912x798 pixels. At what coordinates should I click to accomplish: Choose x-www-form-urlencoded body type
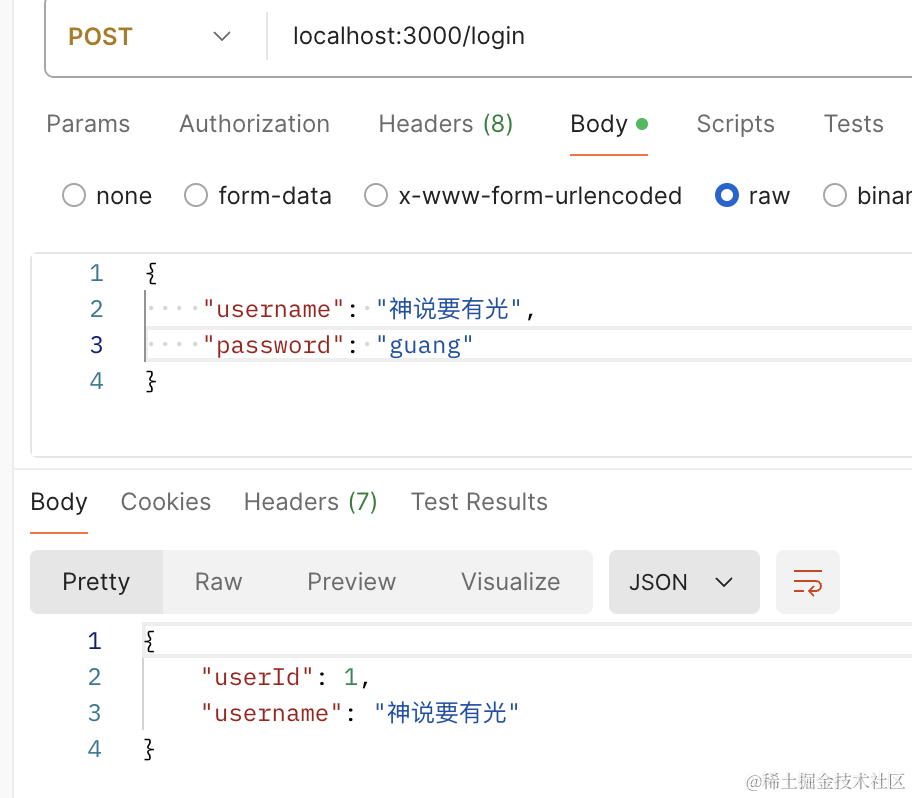pos(376,196)
